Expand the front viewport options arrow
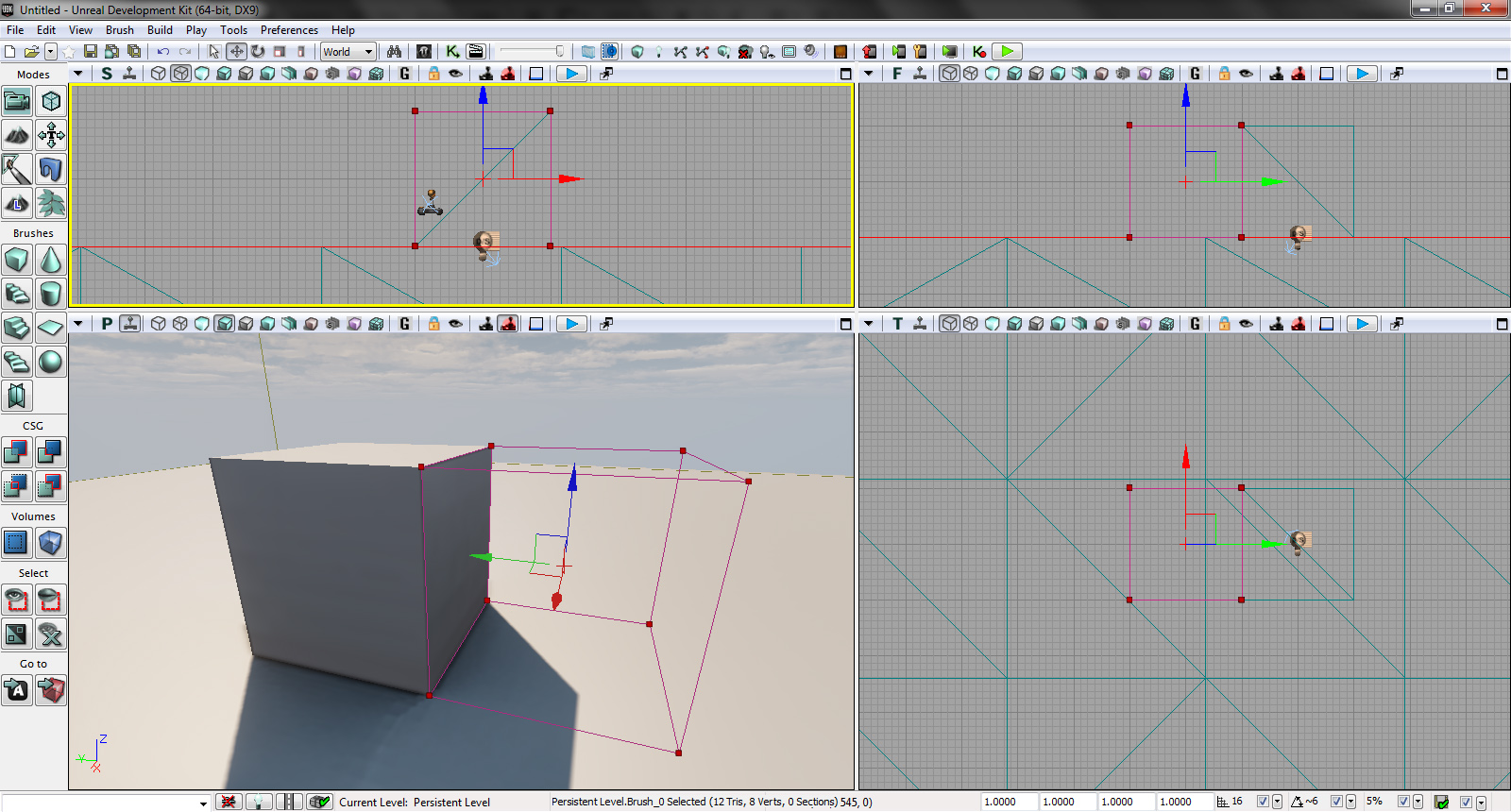Viewport: 1511px width, 812px height. [x=868, y=74]
